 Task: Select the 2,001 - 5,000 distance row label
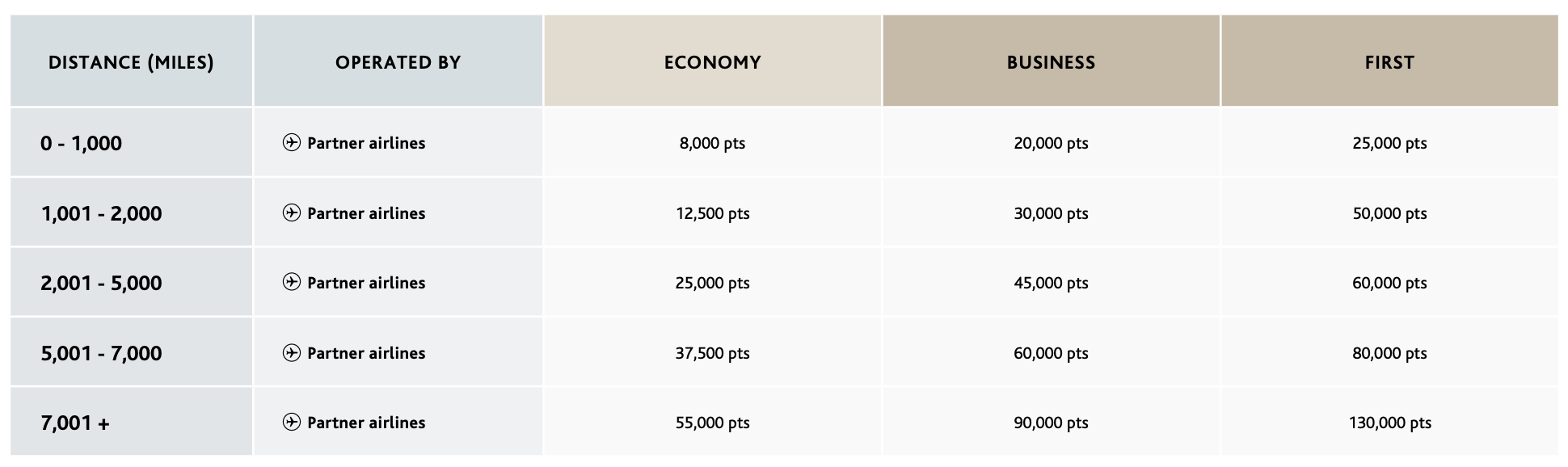tap(101, 283)
